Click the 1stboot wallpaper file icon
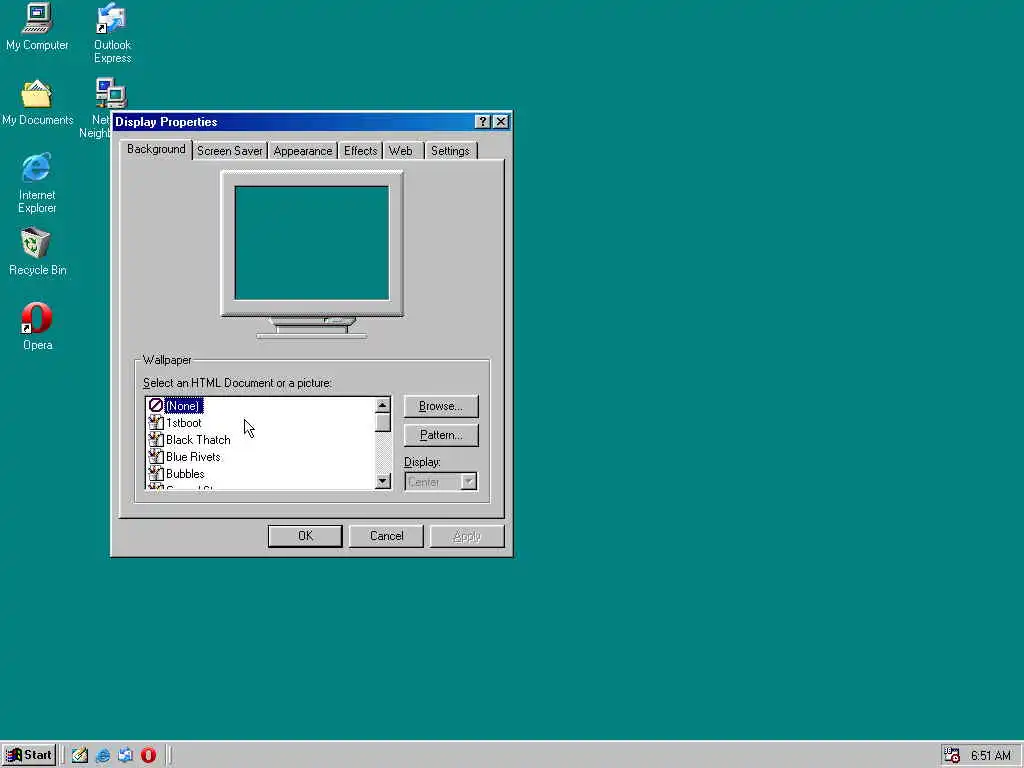Viewport: 1024px width, 768px height. 155,423
